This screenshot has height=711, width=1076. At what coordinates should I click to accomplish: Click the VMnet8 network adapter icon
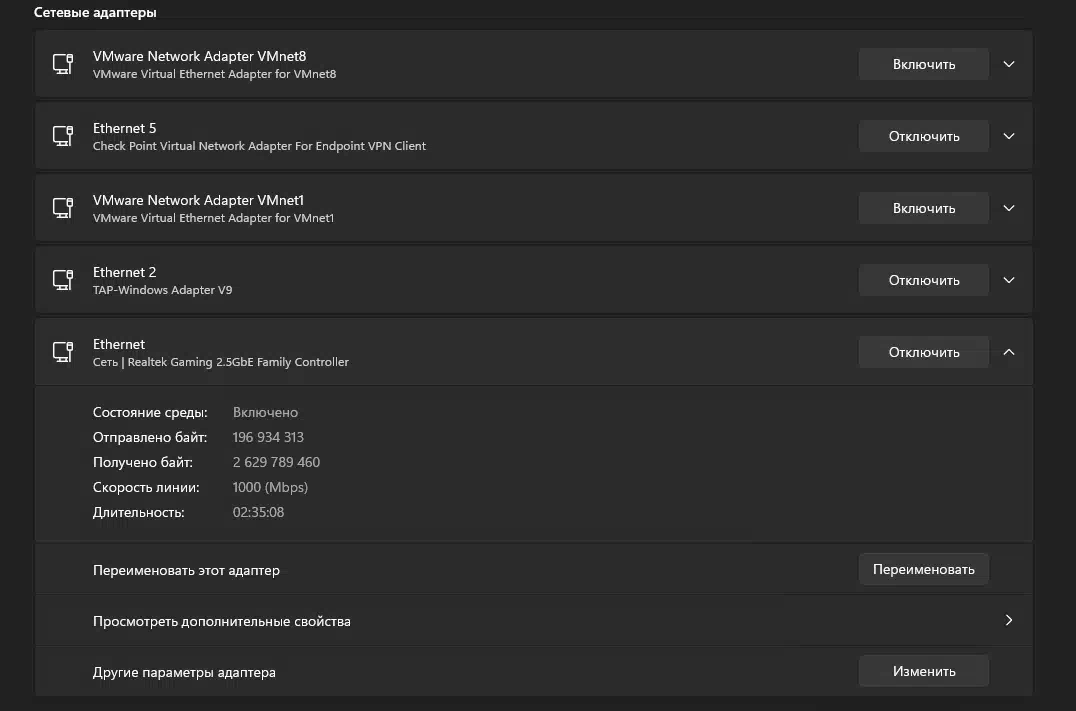(63, 64)
